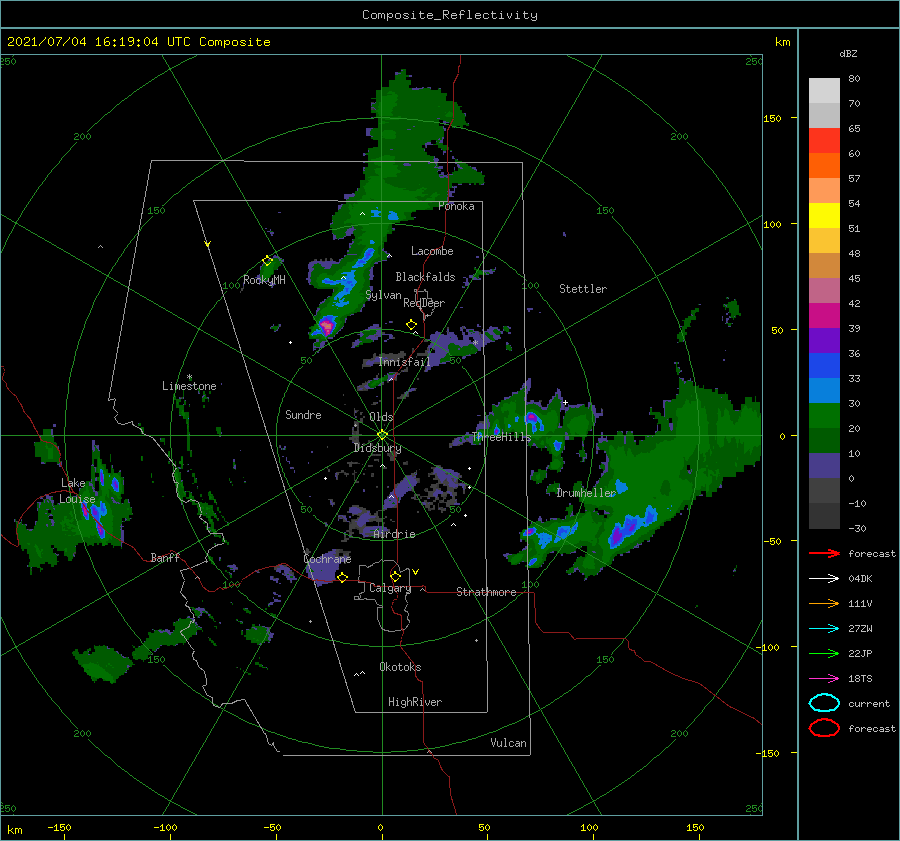Viewport: 900px width, 841px height.
Task: Select the cyan 27ZW arrow in legend
Action: tap(824, 629)
